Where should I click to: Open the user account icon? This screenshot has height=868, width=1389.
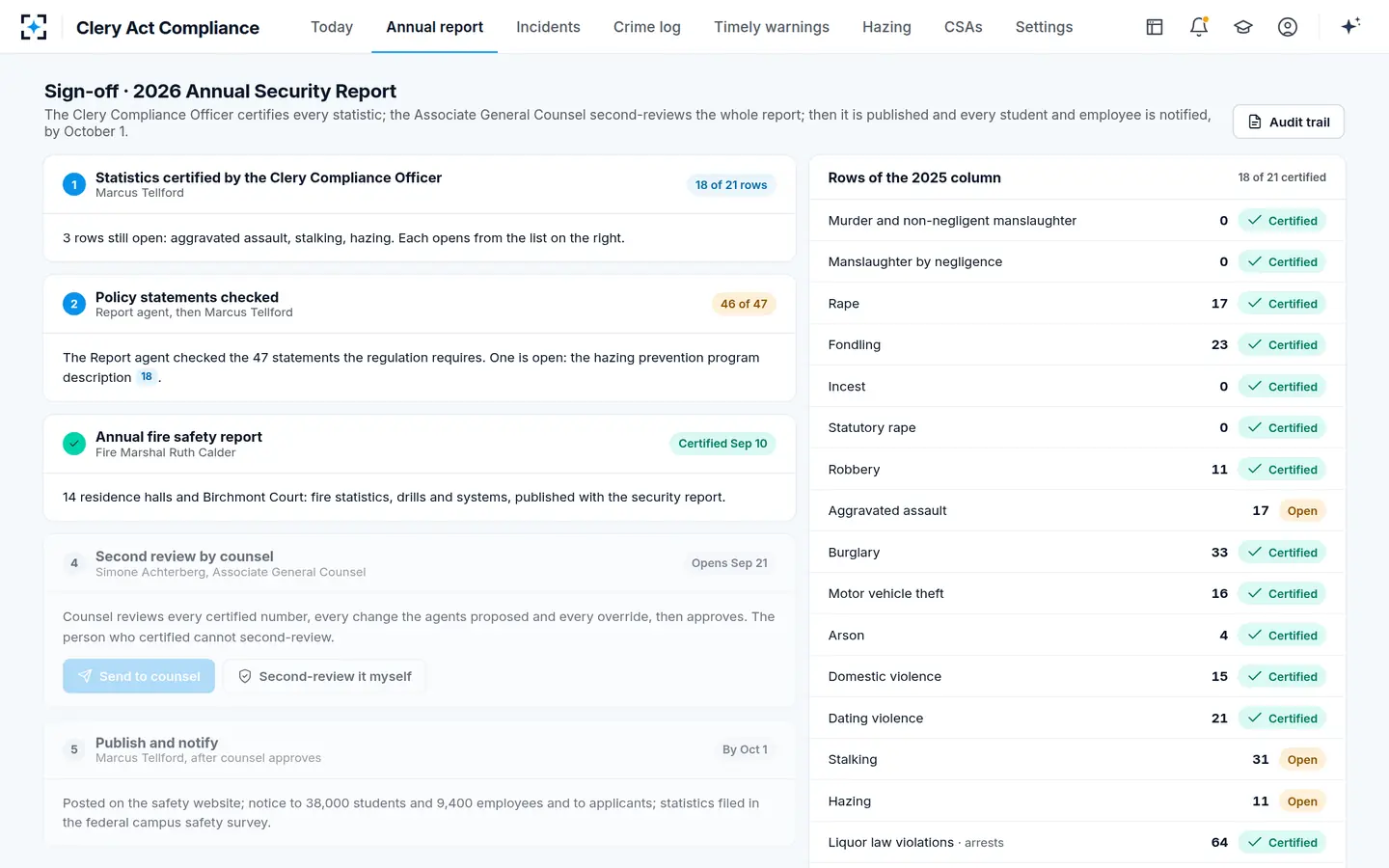tap(1288, 27)
